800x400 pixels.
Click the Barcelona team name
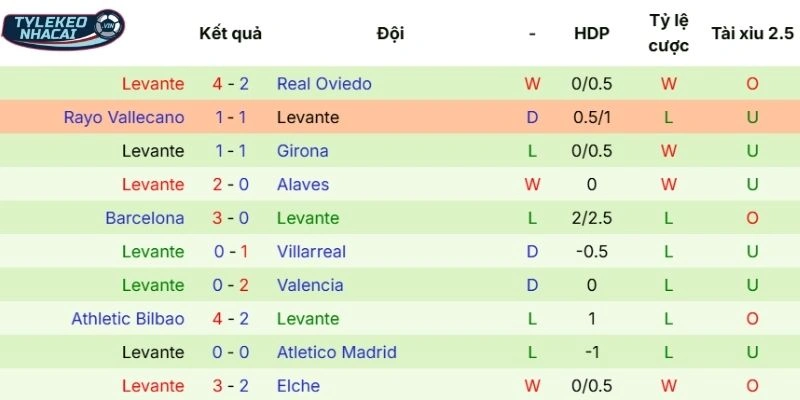pyautogui.click(x=145, y=218)
